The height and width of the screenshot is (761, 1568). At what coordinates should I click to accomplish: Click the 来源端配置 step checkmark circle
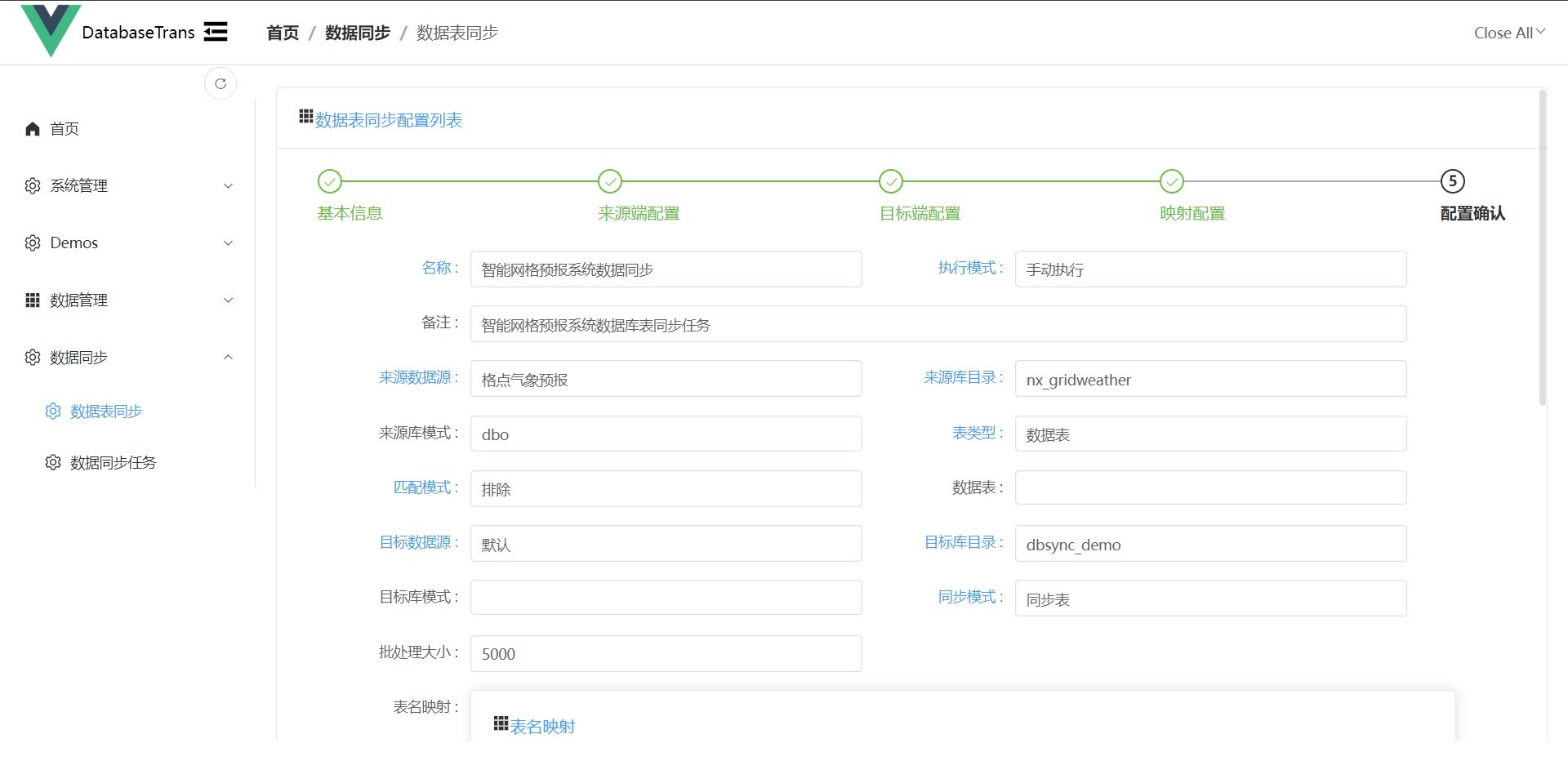(610, 181)
